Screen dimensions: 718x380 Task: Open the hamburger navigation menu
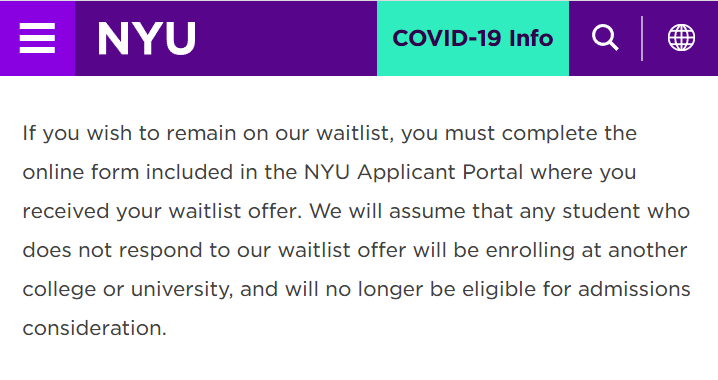(x=37, y=38)
